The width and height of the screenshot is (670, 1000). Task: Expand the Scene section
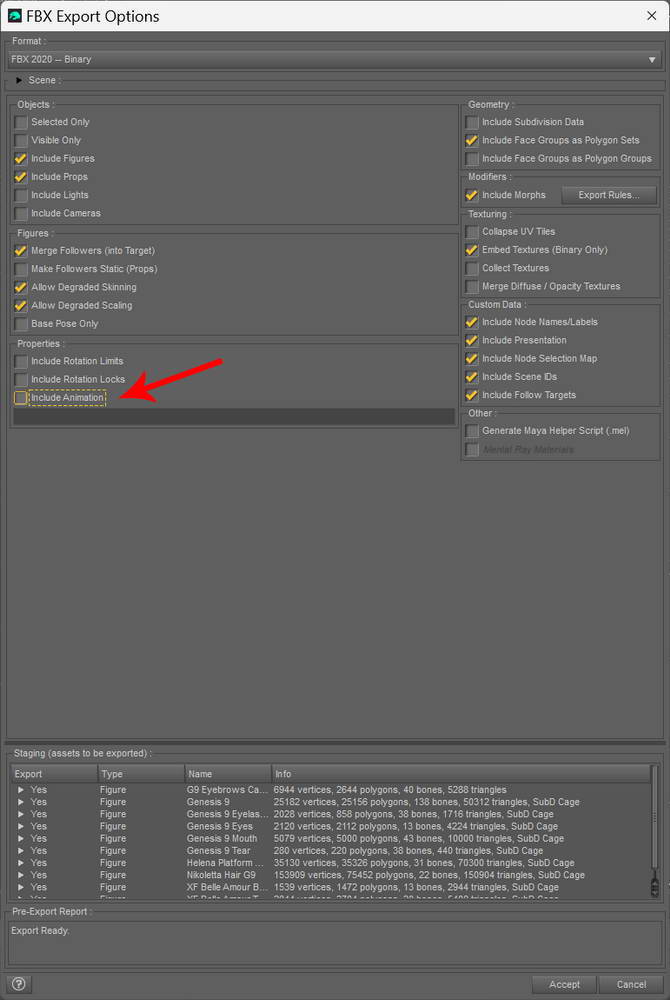tap(19, 80)
